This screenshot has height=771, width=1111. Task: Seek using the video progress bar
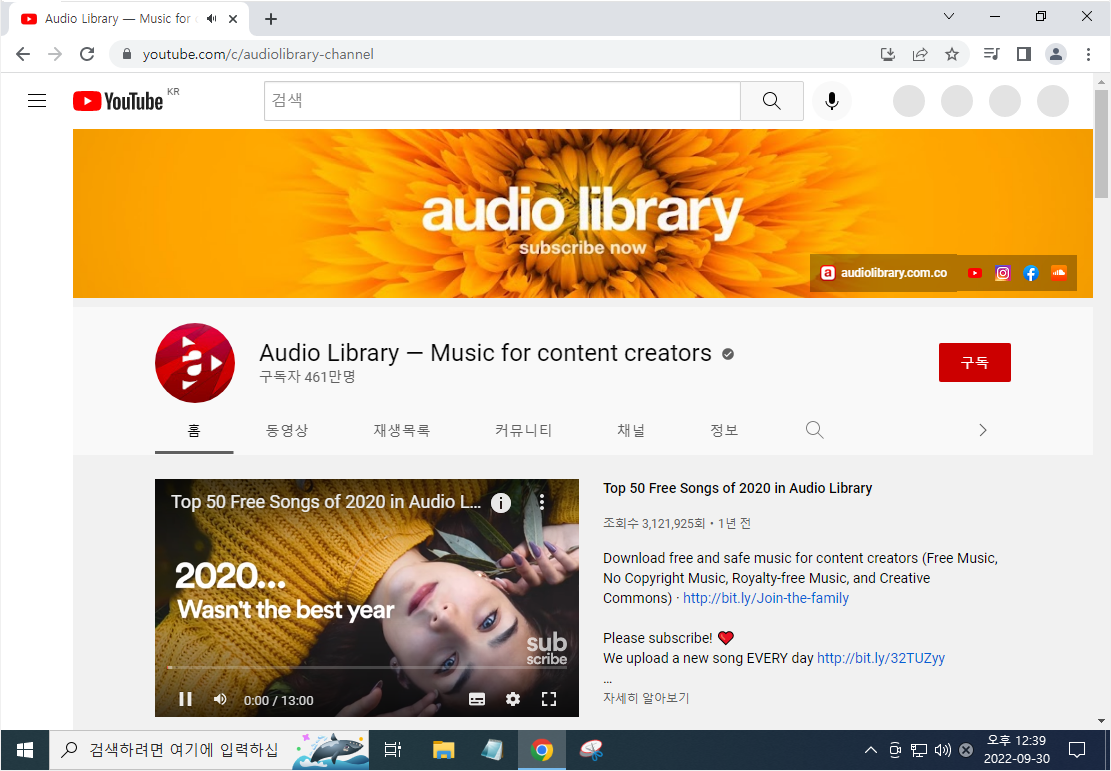pos(367,668)
